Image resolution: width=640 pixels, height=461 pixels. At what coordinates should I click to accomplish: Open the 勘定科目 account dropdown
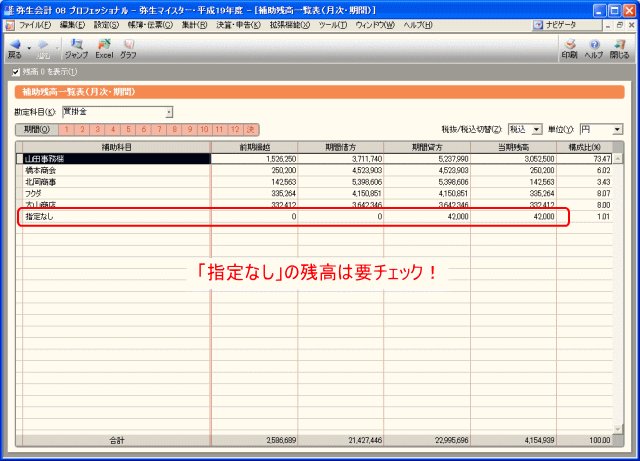pyautogui.click(x=169, y=112)
